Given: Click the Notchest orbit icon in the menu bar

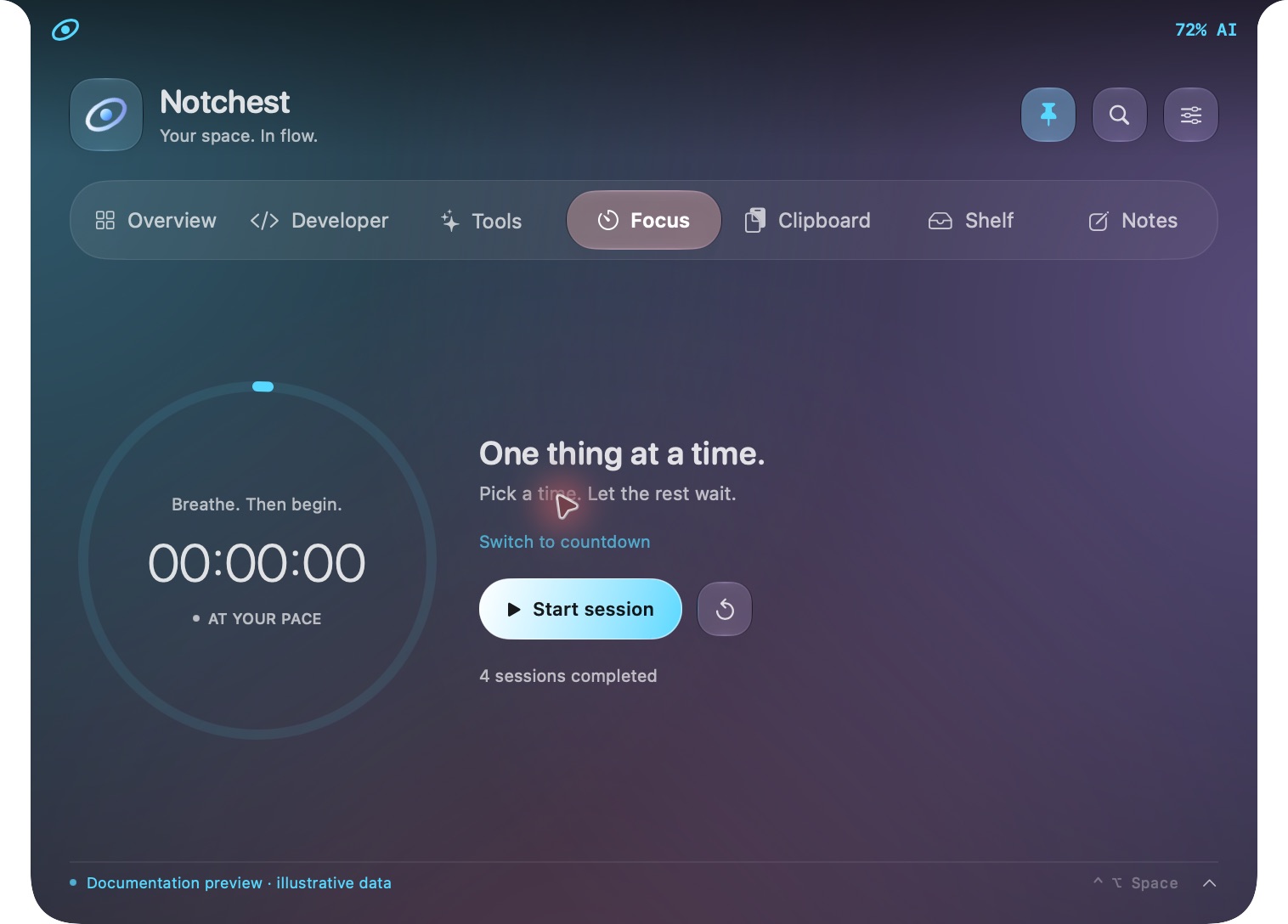Looking at the screenshot, I should pos(65,30).
